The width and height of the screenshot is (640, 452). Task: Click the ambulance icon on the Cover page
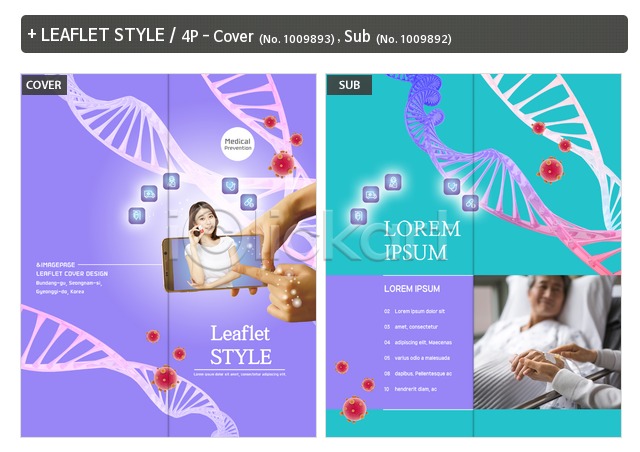[149, 194]
